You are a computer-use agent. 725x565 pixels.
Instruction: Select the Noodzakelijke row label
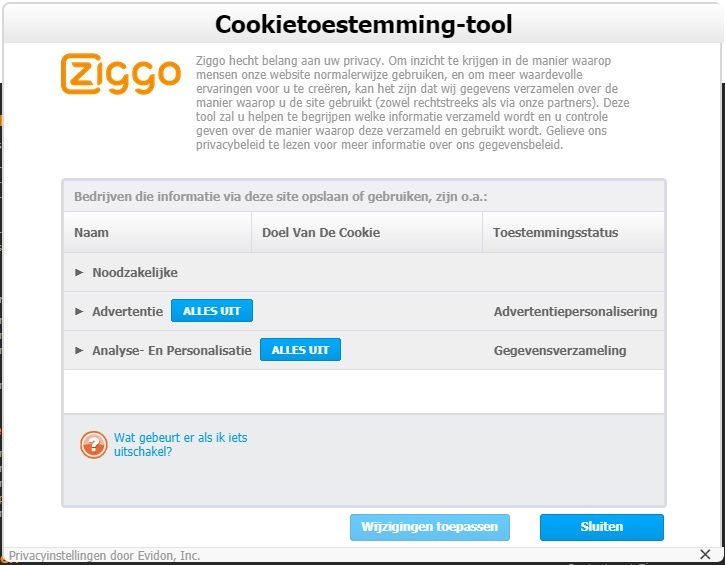point(135,272)
